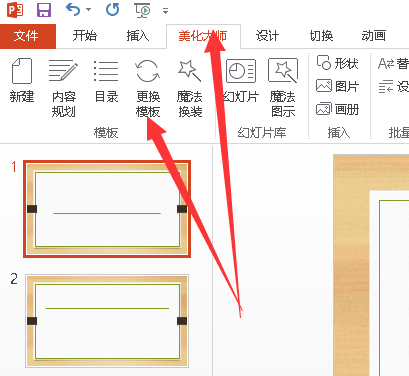This screenshot has width=409, height=376.
Task: Select slide 2 thumbnail
Action: pos(107,321)
